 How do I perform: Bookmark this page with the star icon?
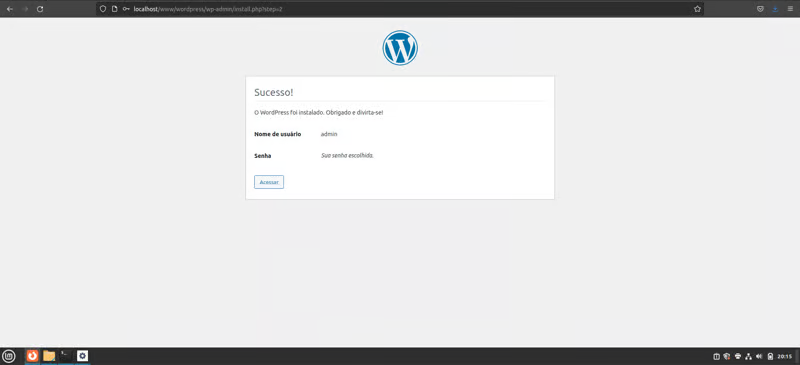[x=697, y=9]
